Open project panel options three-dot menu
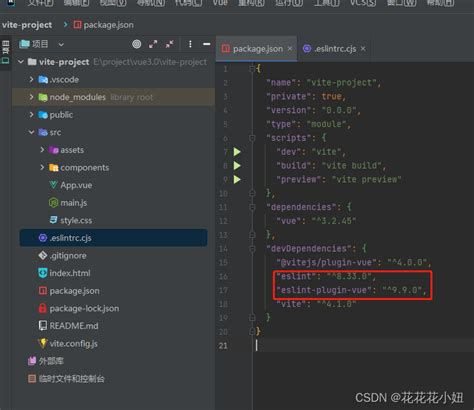The width and height of the screenshot is (474, 410). coord(190,44)
